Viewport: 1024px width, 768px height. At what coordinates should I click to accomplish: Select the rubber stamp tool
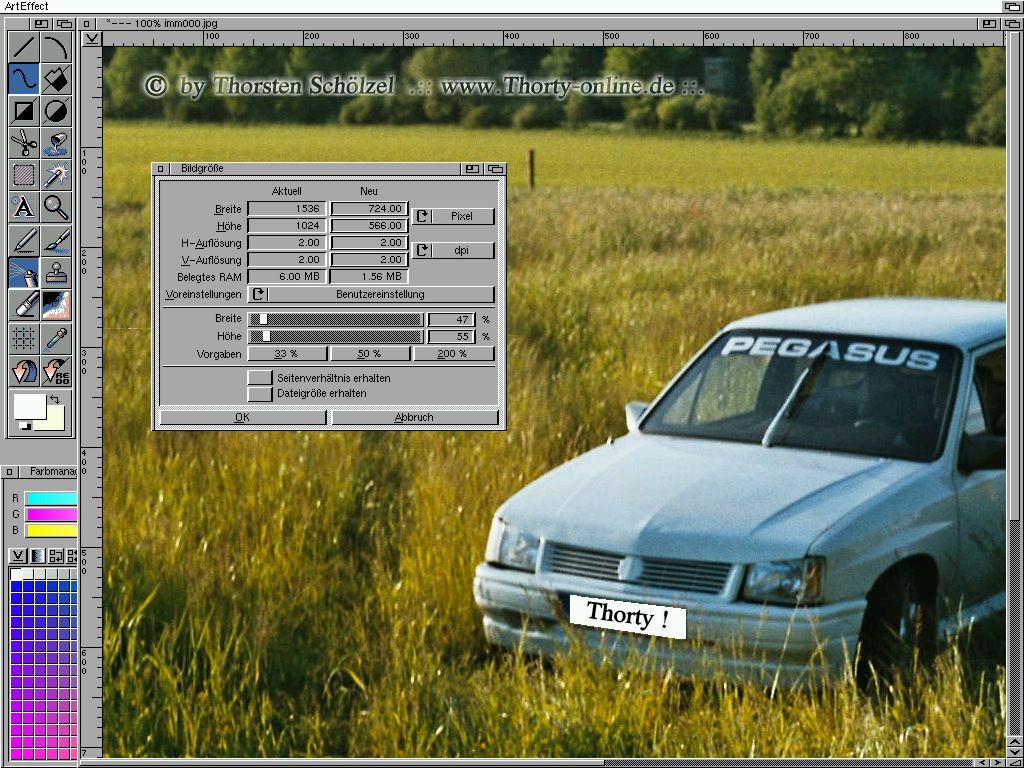(x=56, y=272)
